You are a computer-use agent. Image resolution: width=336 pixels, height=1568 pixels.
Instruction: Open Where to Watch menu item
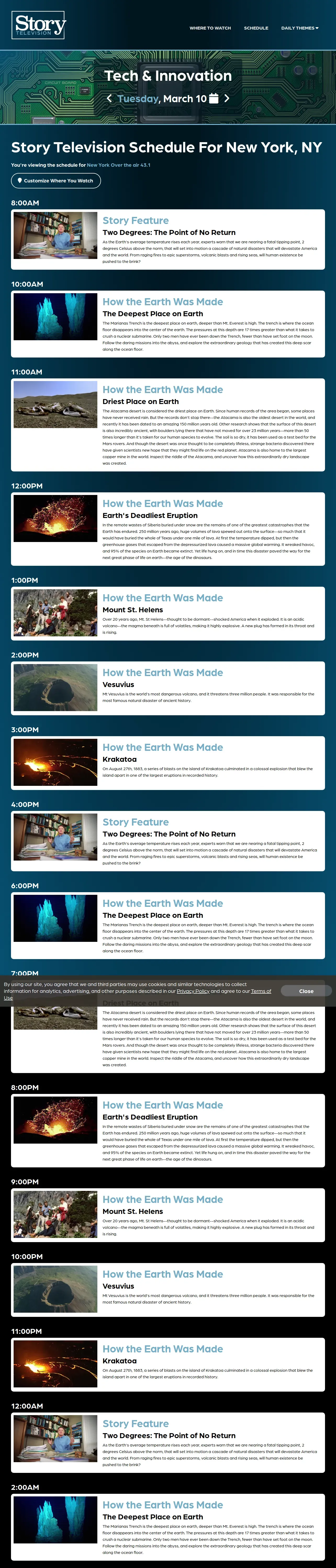click(210, 28)
